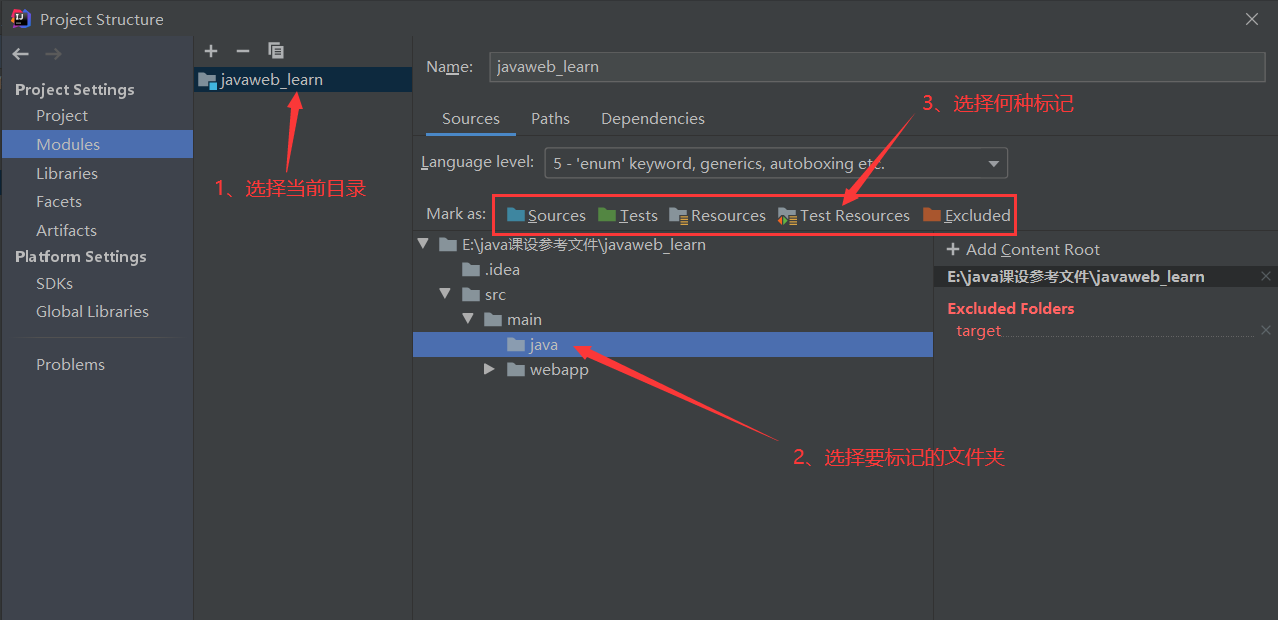
Task: Collapse the main folder node
Action: pos(467,319)
